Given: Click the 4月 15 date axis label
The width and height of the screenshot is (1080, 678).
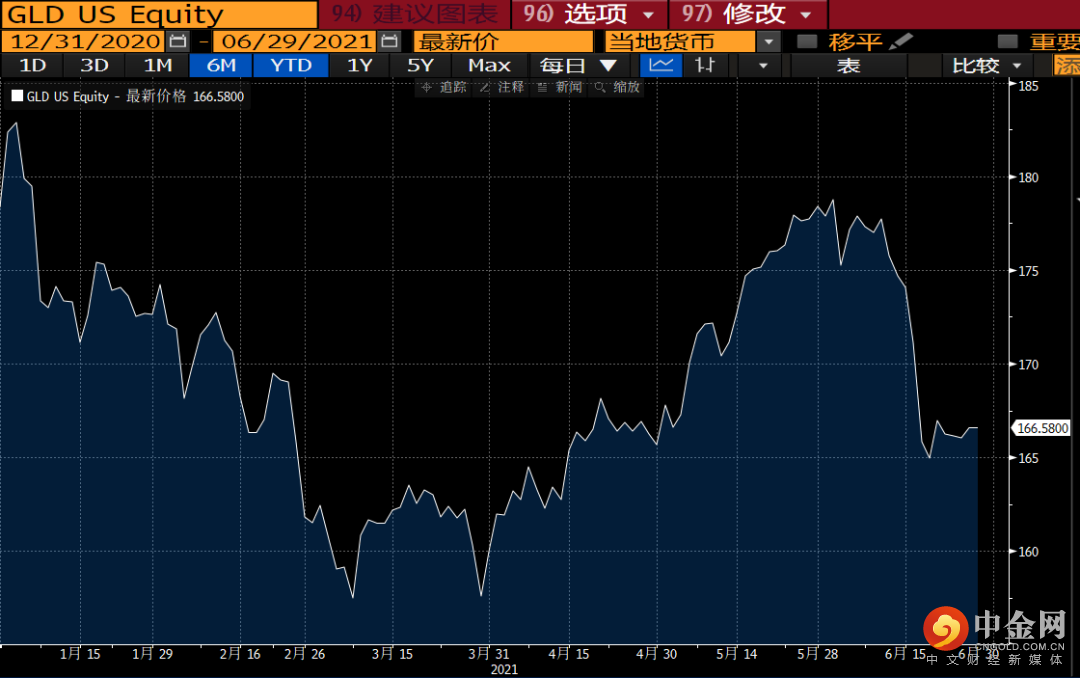Looking at the screenshot, I should coord(568,654).
